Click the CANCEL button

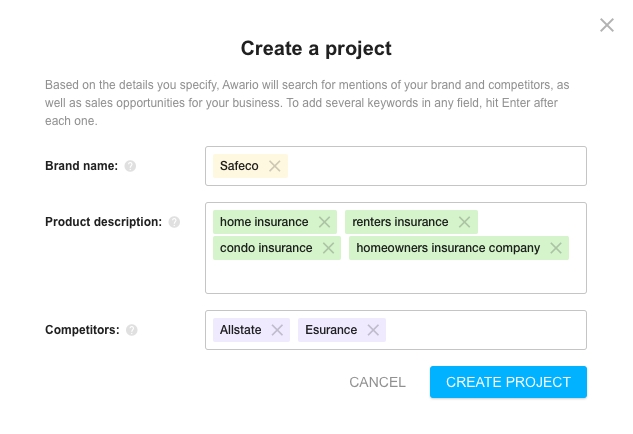tap(377, 382)
